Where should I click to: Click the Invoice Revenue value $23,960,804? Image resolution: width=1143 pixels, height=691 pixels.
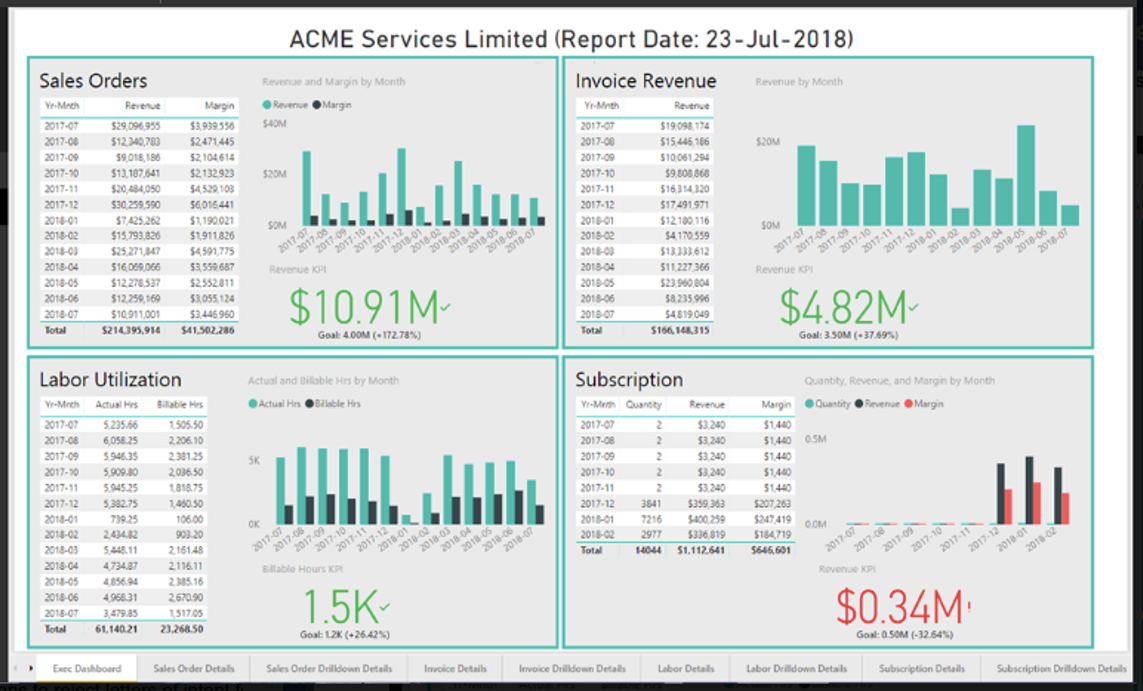click(684, 283)
